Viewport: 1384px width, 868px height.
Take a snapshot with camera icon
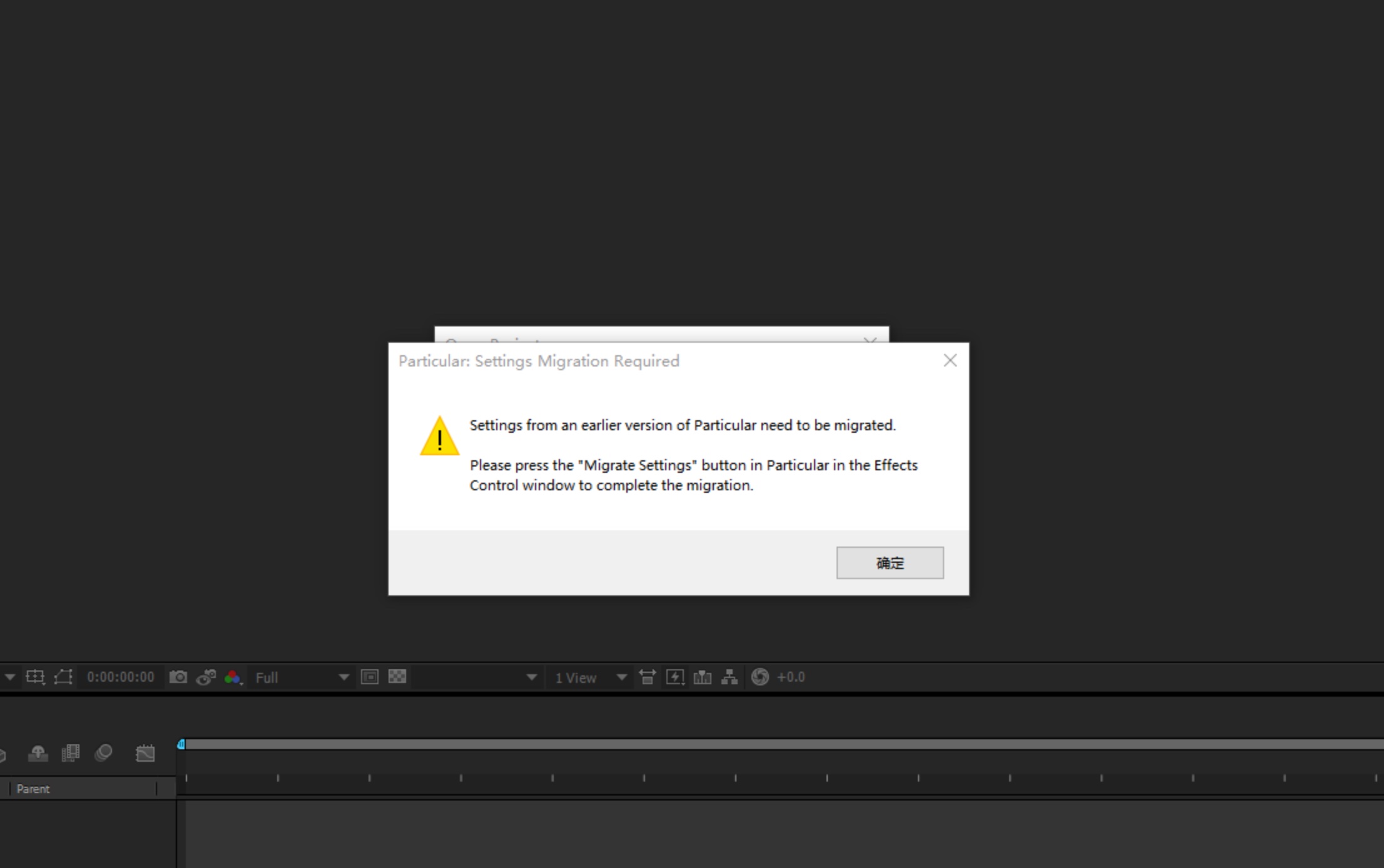178,677
